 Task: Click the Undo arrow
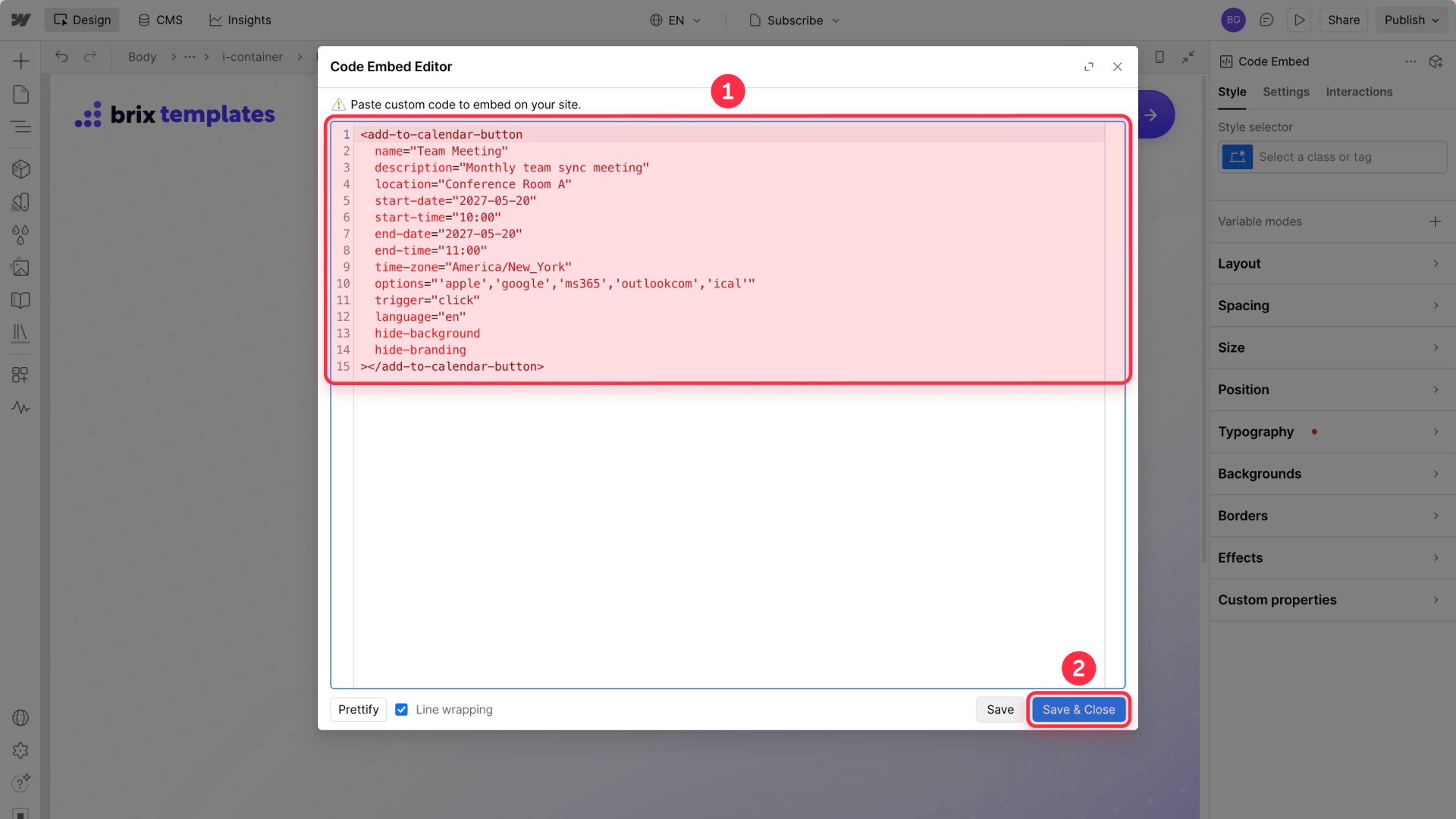[x=61, y=57]
